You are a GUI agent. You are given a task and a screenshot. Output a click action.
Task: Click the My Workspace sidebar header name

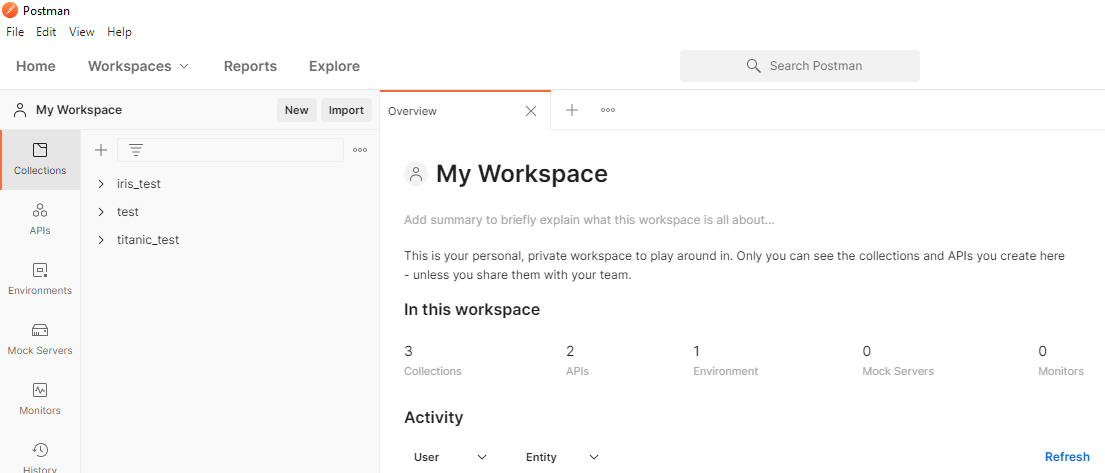pyautogui.click(x=79, y=110)
